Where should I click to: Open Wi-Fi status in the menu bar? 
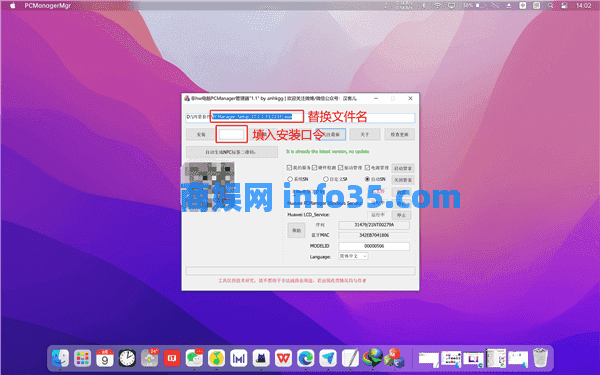point(437,5)
